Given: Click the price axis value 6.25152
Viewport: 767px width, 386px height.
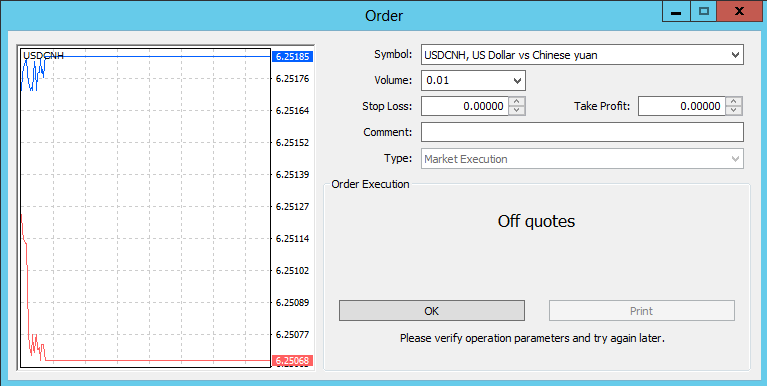Looking at the screenshot, I should (293, 143).
